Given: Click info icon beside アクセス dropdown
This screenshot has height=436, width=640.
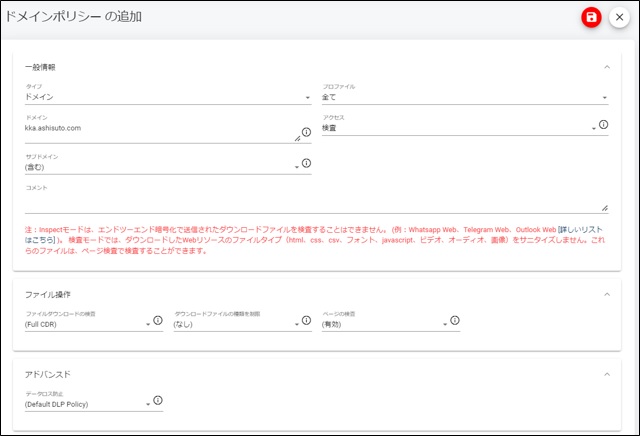Looking at the screenshot, I should click(603, 126).
